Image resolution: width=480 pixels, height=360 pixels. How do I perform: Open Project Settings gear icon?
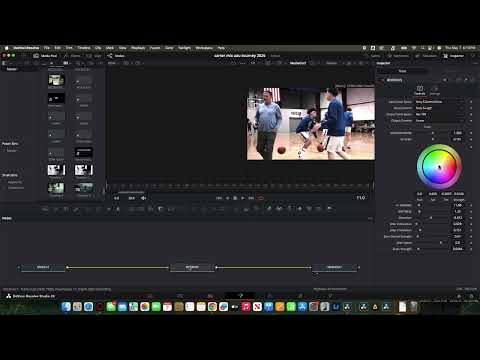471,296
